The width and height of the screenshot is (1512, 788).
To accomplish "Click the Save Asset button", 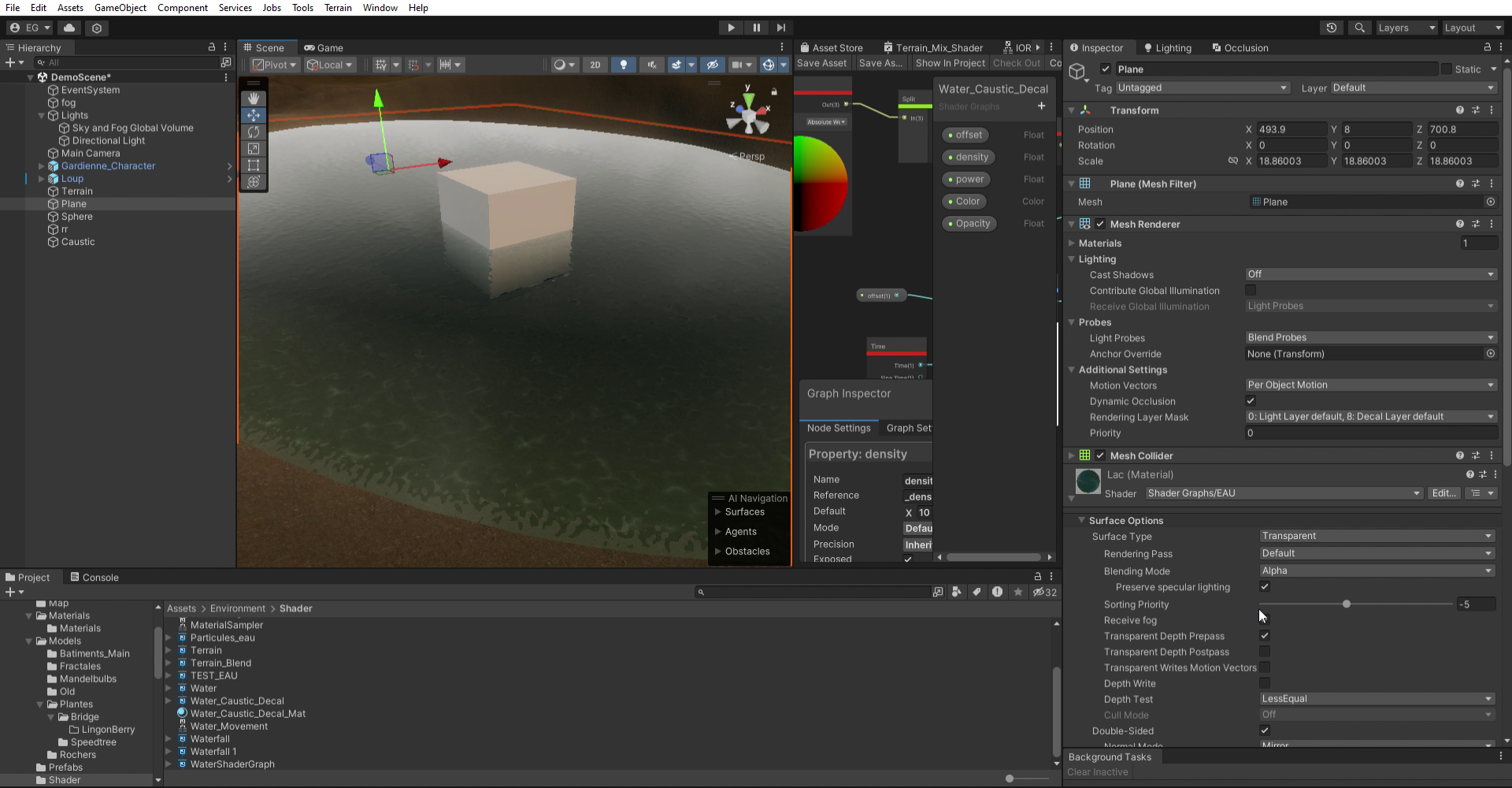I will pyautogui.click(x=821, y=63).
